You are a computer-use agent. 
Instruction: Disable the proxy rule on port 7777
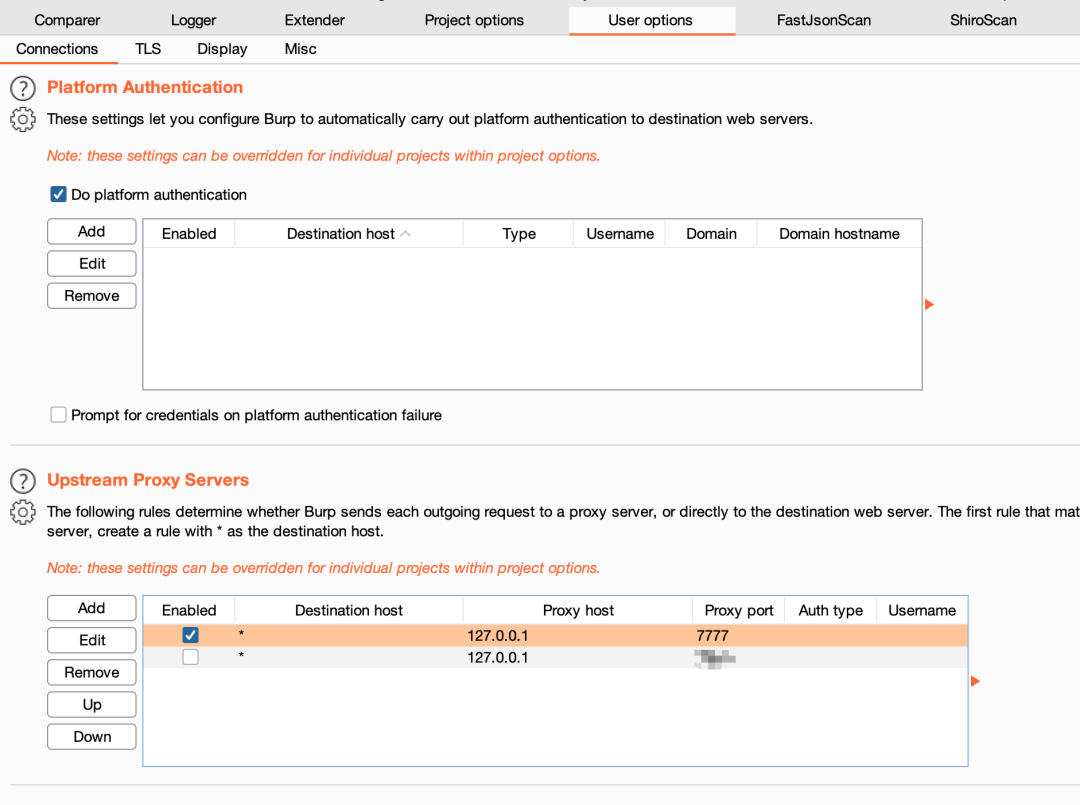tap(190, 635)
